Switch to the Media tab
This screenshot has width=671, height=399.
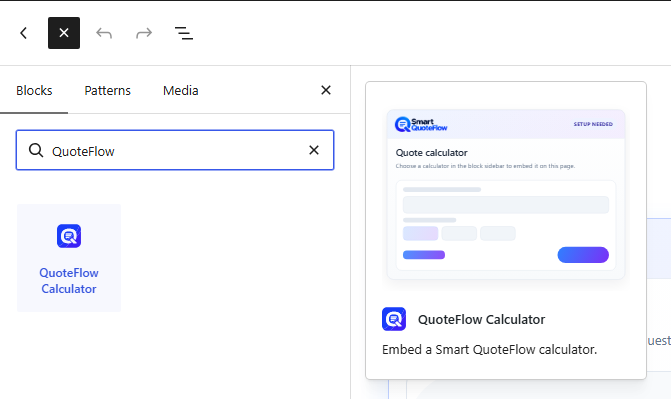point(181,90)
